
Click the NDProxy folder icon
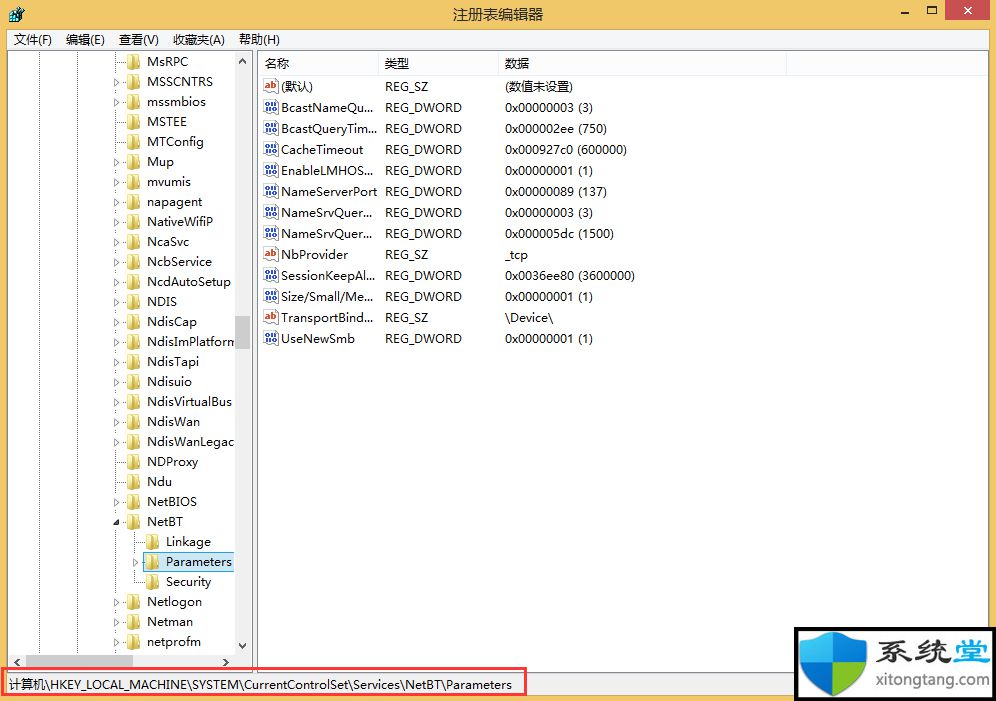pyautogui.click(x=133, y=462)
